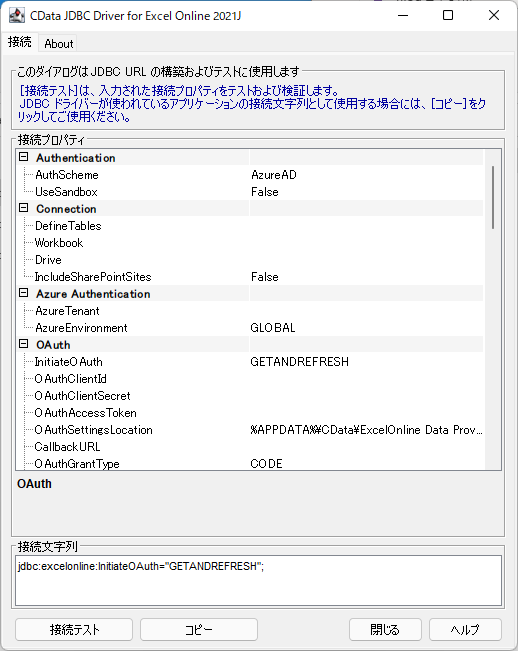Image resolution: width=518 pixels, height=651 pixels.
Task: Collapse the Connection section
Action: click(24, 208)
